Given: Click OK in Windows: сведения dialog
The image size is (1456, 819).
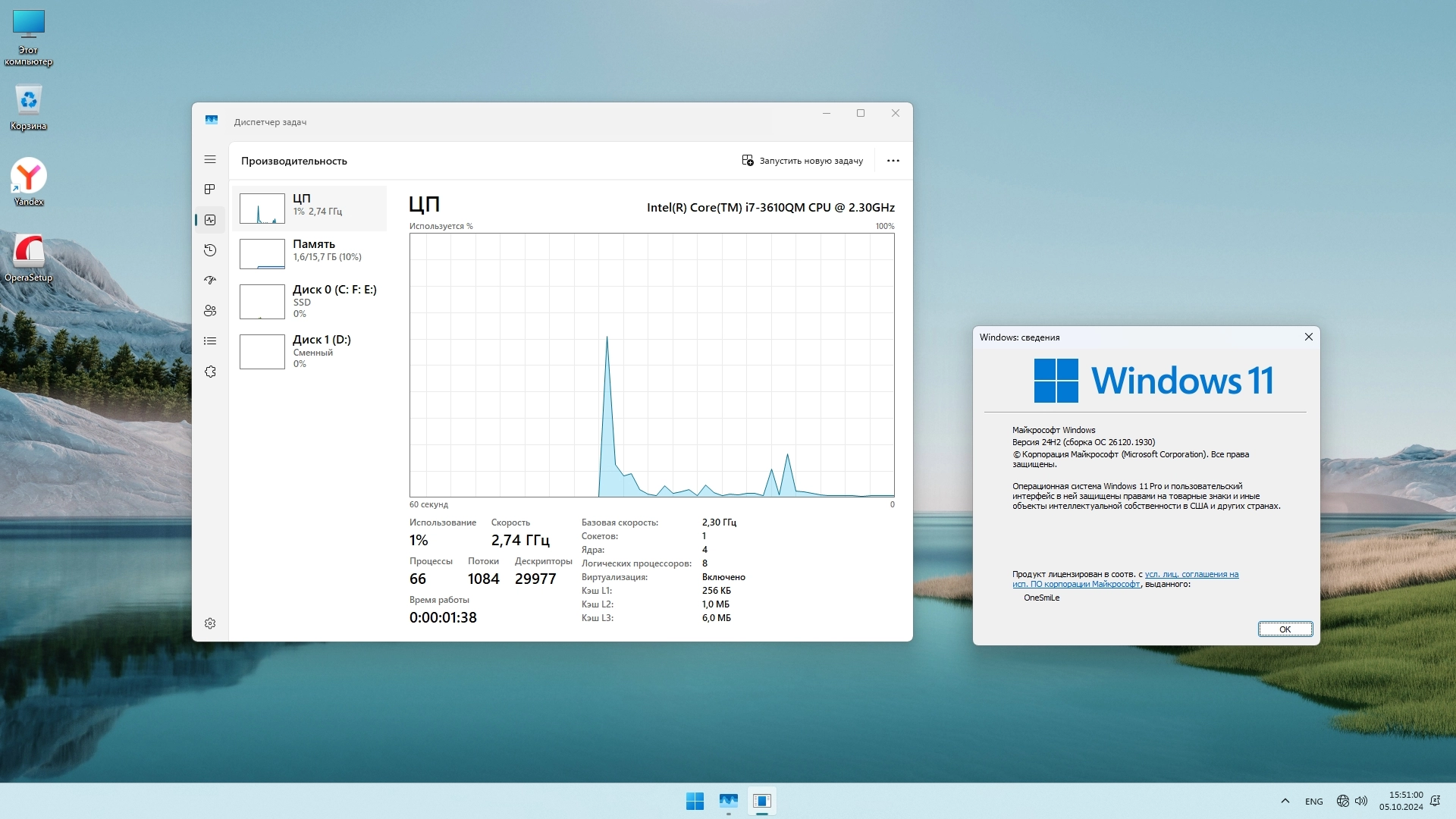Looking at the screenshot, I should click(1285, 629).
